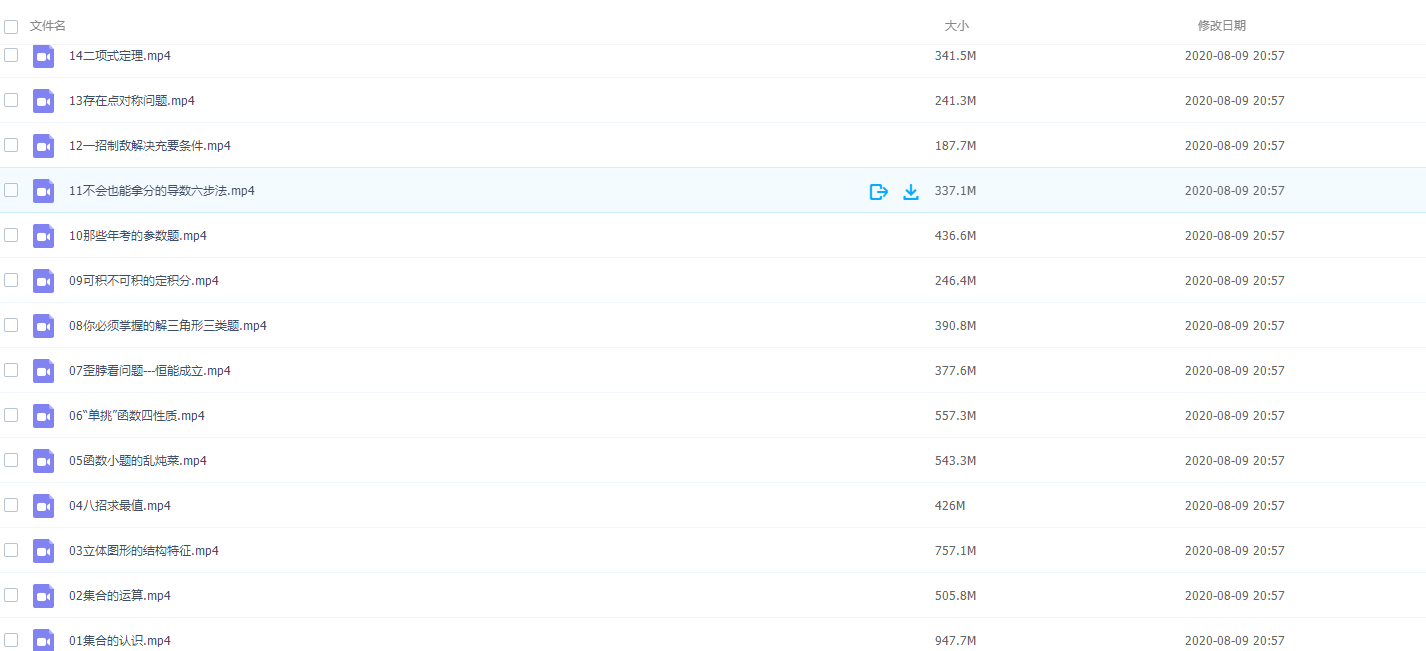Screen dimensions: 1426x651
Task: Sort files by the 大小 column header
Action: click(956, 26)
